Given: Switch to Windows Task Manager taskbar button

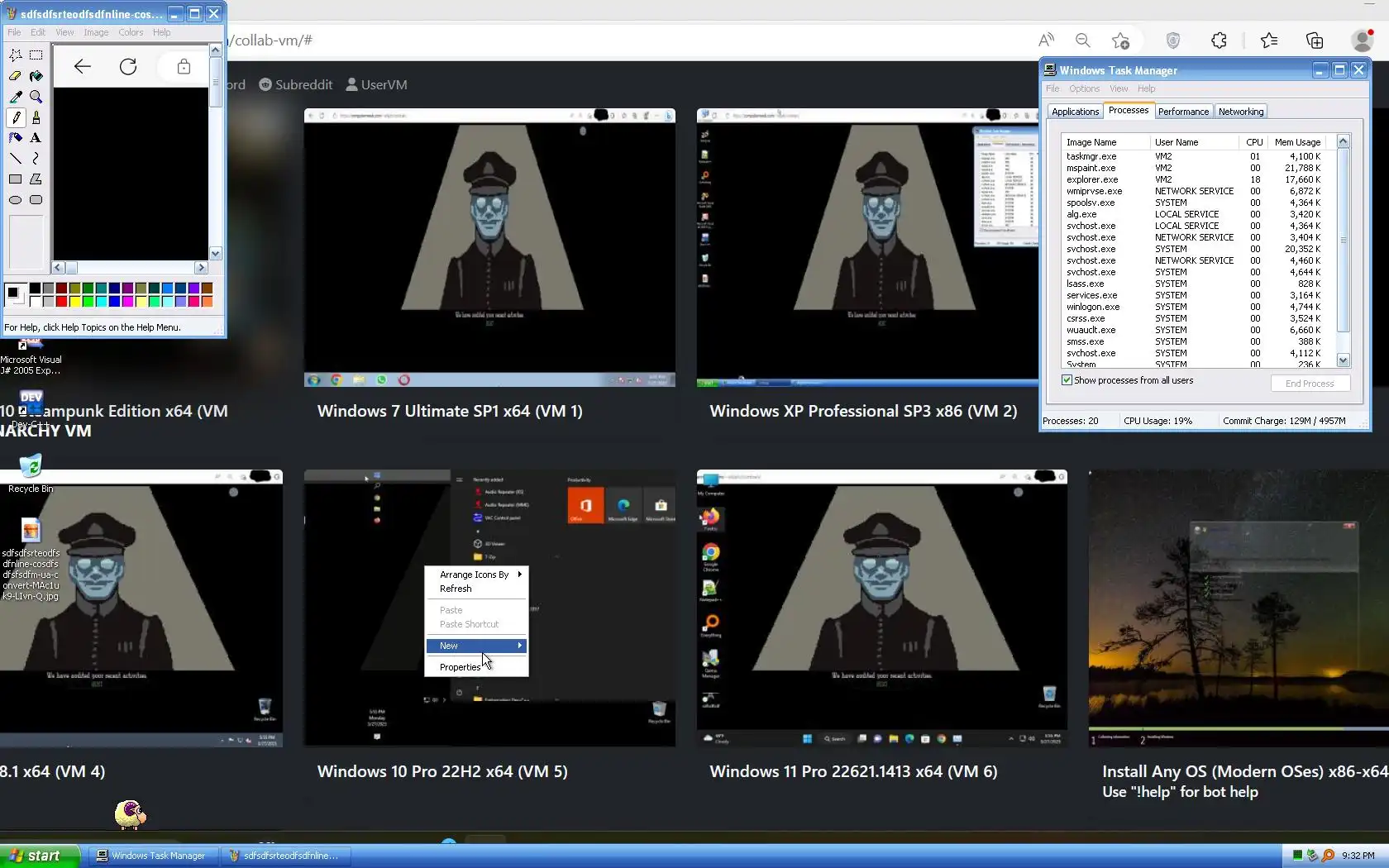Looking at the screenshot, I should [x=151, y=856].
